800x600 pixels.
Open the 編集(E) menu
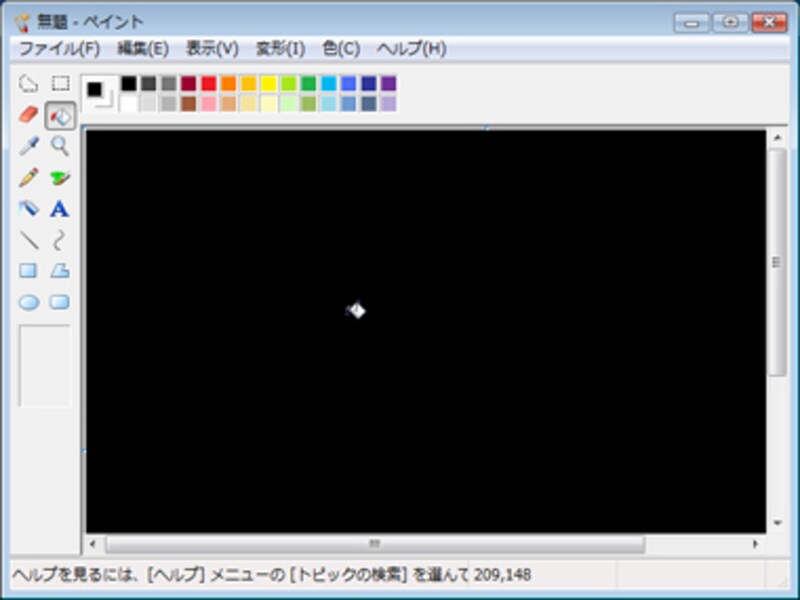[143, 49]
